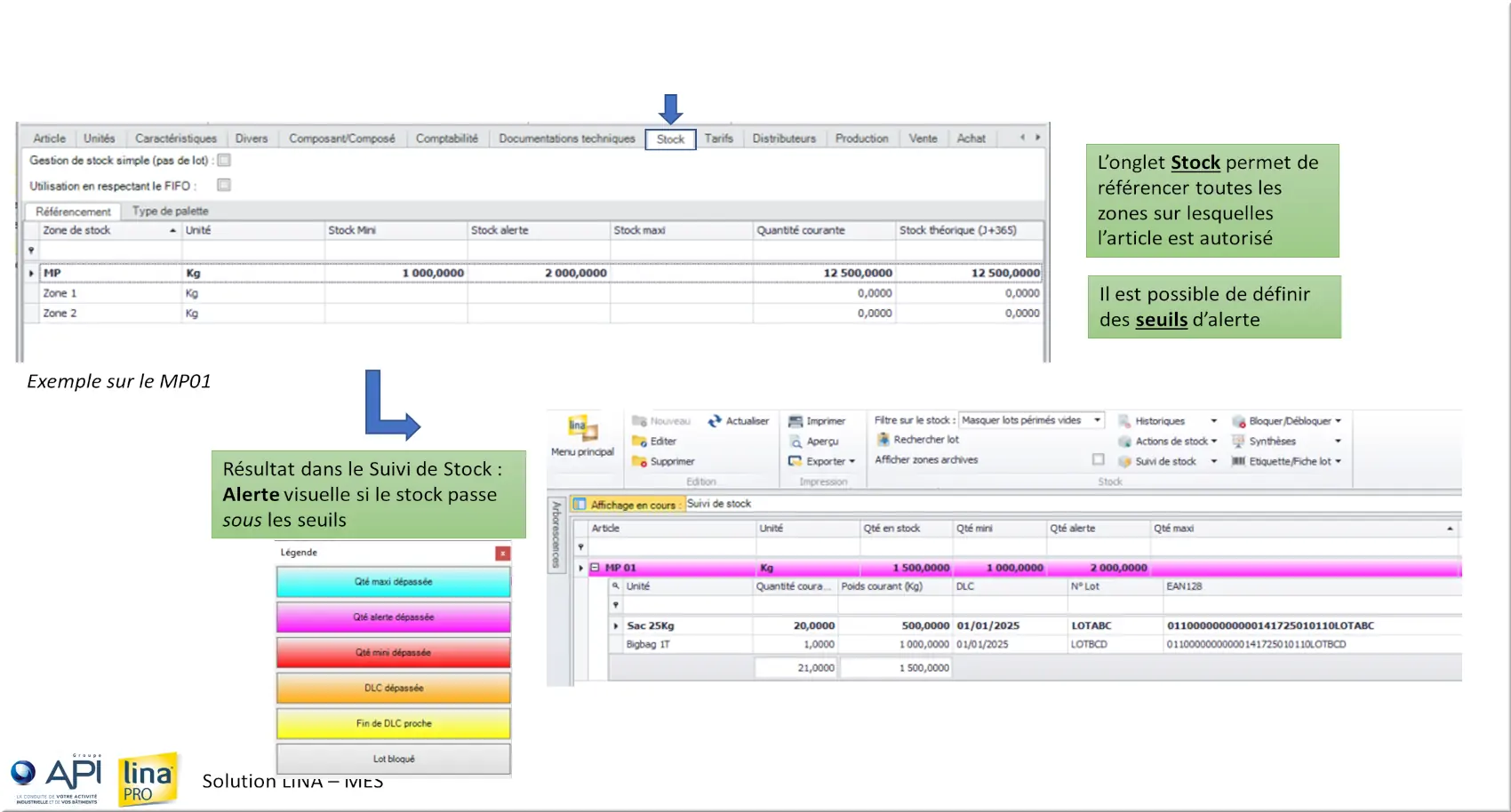Click the Rechercher lot icon
This screenshot has height=812, width=1511.
pos(883,440)
